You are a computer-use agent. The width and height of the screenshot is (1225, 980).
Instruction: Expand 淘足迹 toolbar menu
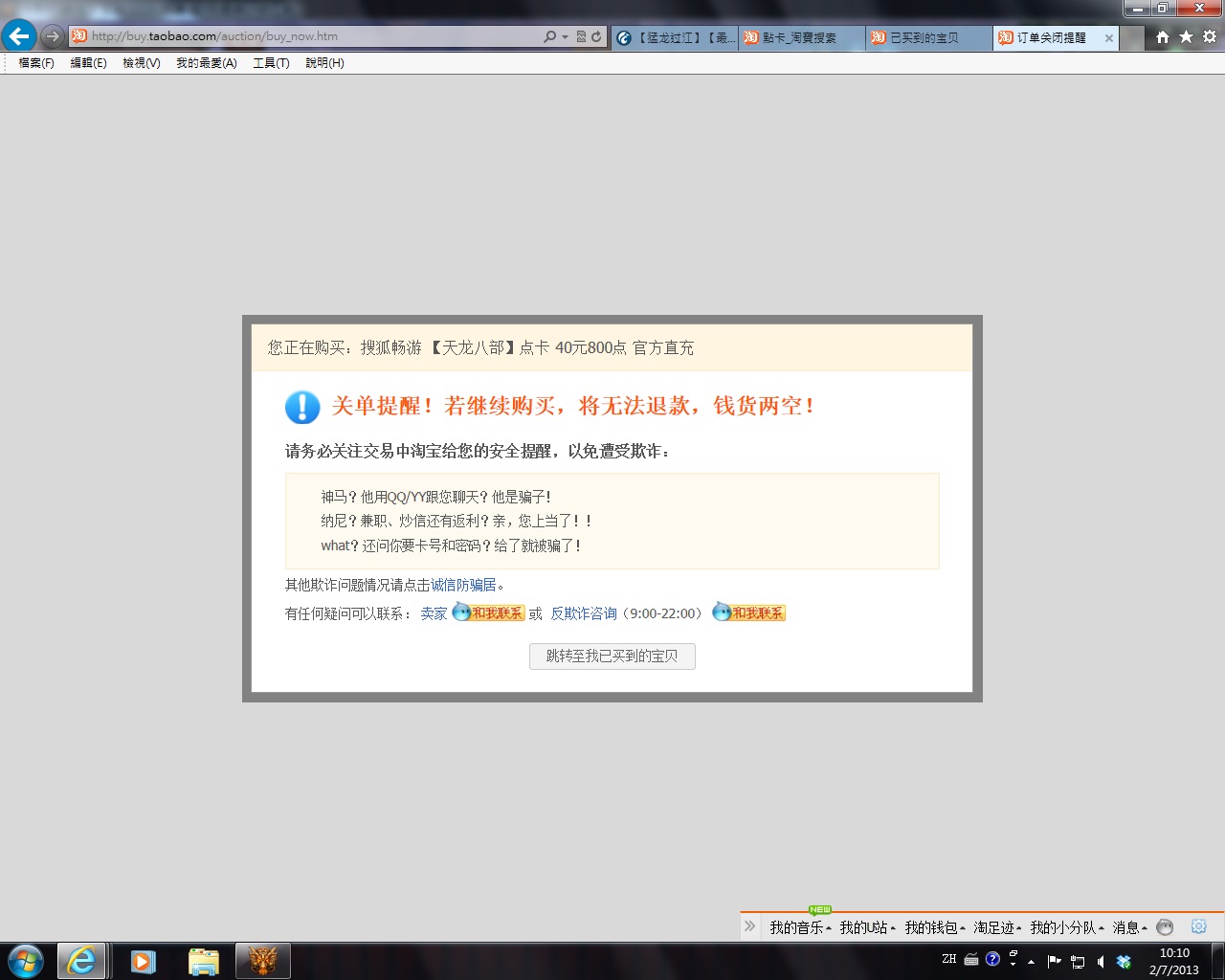[997, 927]
